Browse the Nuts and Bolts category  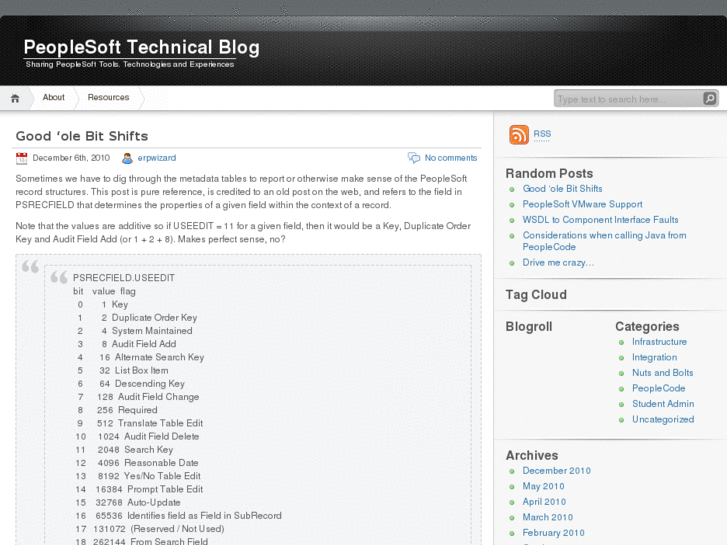click(x=663, y=373)
